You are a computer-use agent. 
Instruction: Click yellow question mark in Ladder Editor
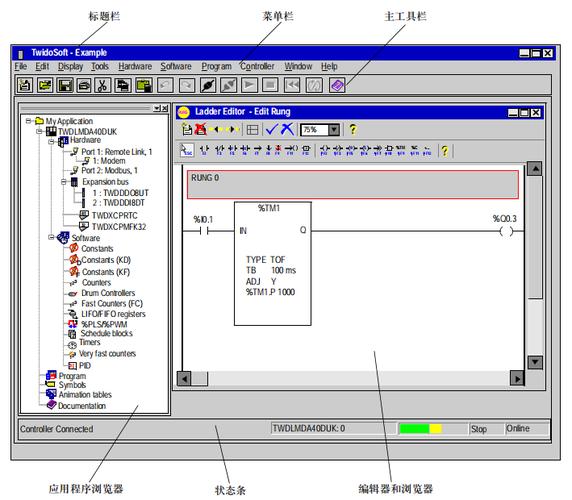353,129
